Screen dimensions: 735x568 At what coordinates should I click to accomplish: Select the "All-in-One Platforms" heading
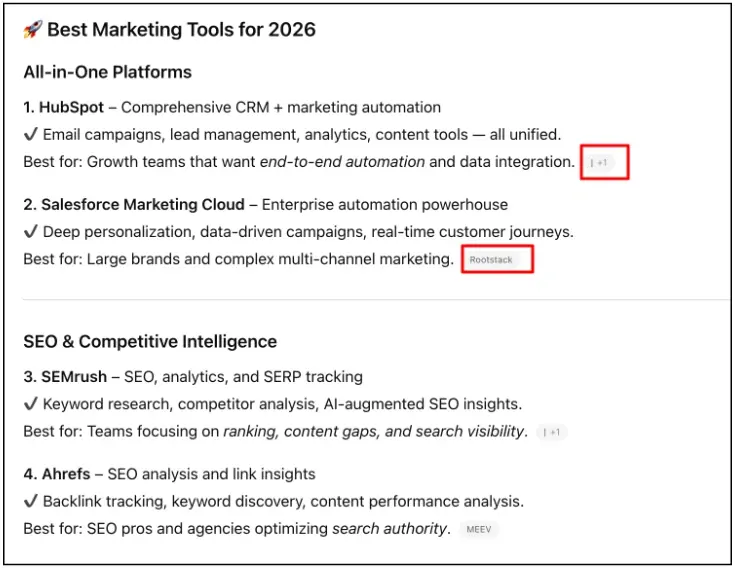point(107,73)
